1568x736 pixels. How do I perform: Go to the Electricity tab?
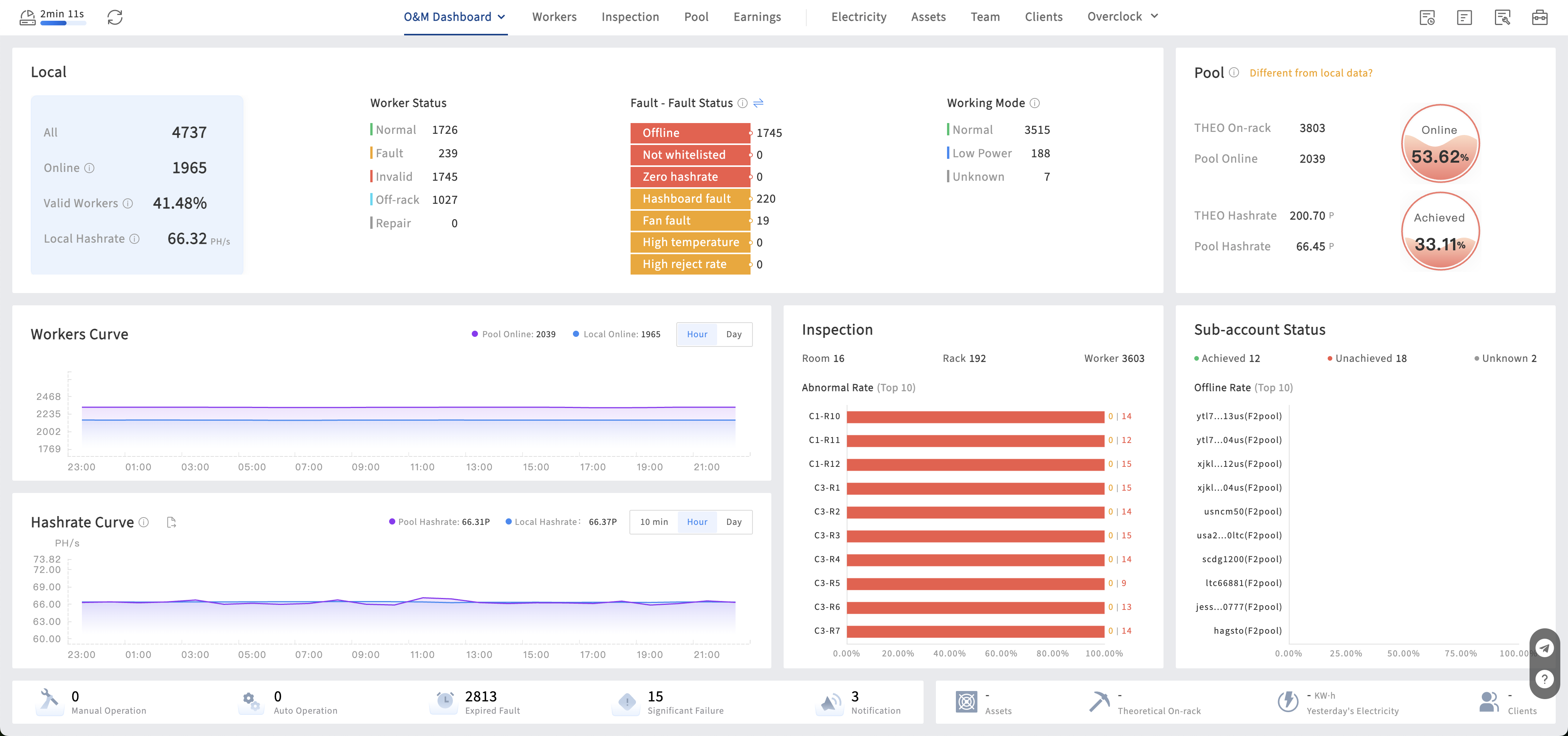click(x=858, y=17)
